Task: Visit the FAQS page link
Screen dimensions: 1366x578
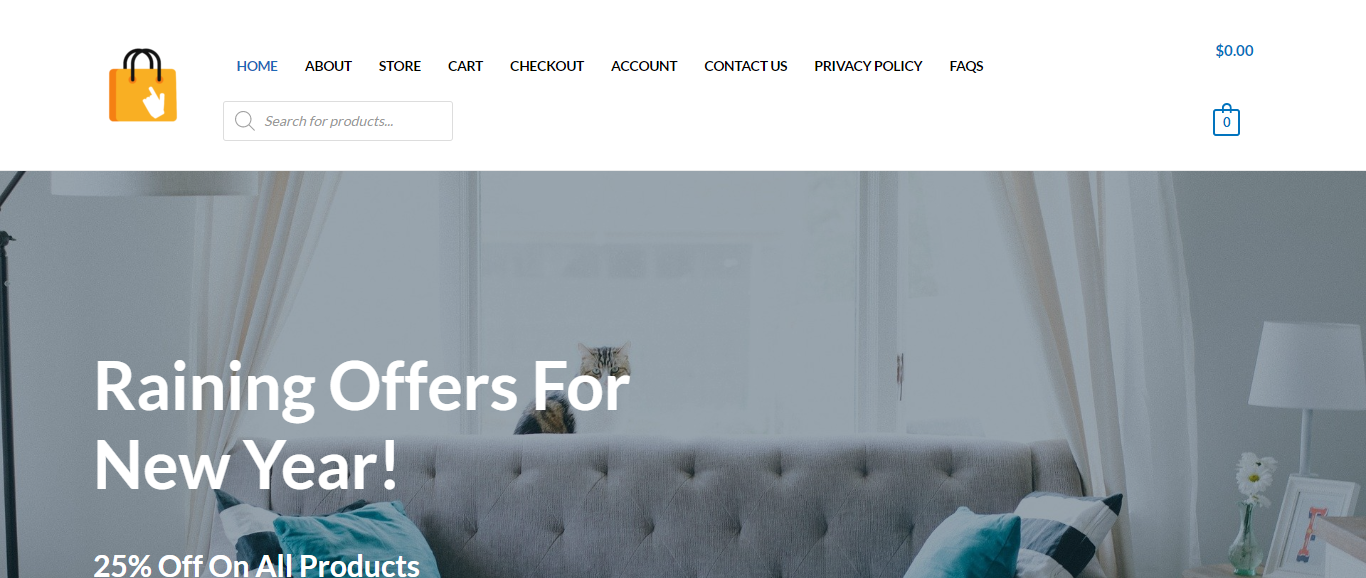Action: tap(966, 66)
